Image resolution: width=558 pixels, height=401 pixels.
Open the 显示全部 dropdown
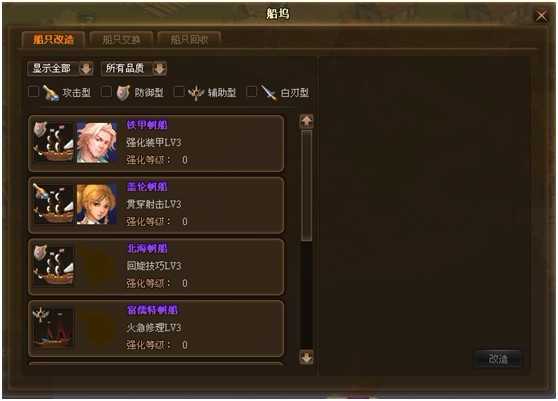60,68
